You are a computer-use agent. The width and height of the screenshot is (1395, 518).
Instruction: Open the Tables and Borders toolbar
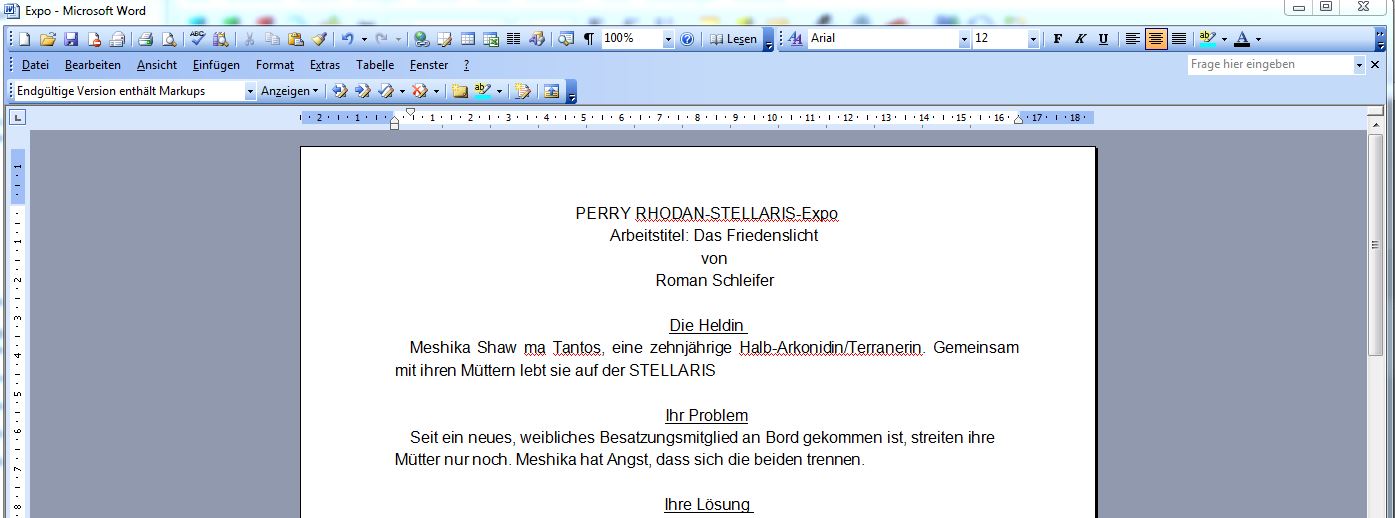445,39
